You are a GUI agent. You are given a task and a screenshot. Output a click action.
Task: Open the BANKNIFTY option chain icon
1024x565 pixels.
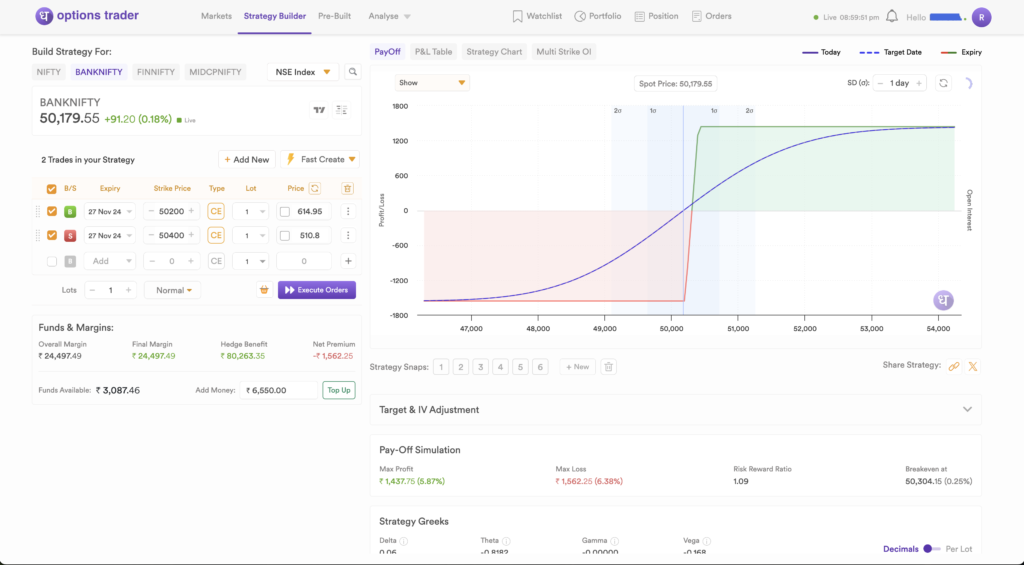[342, 110]
